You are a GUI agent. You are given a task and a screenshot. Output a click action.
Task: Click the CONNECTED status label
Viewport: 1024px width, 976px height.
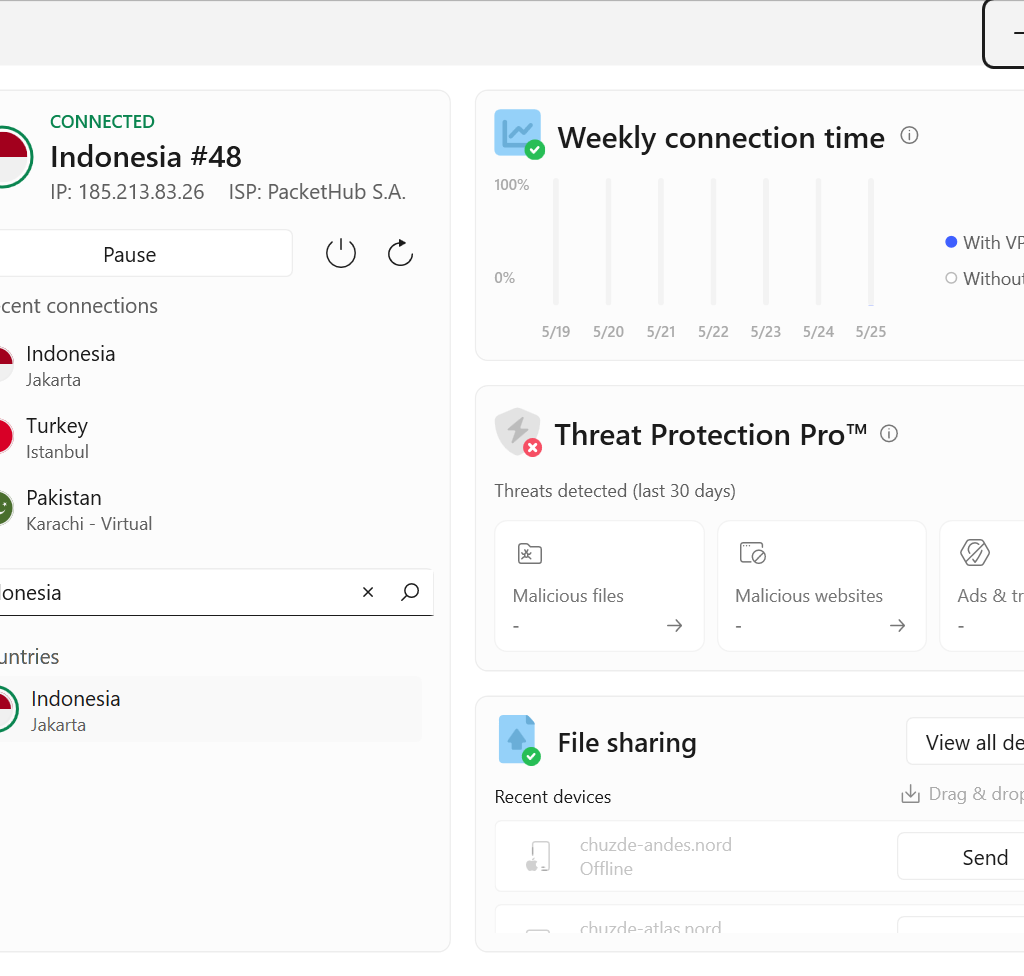(x=103, y=122)
